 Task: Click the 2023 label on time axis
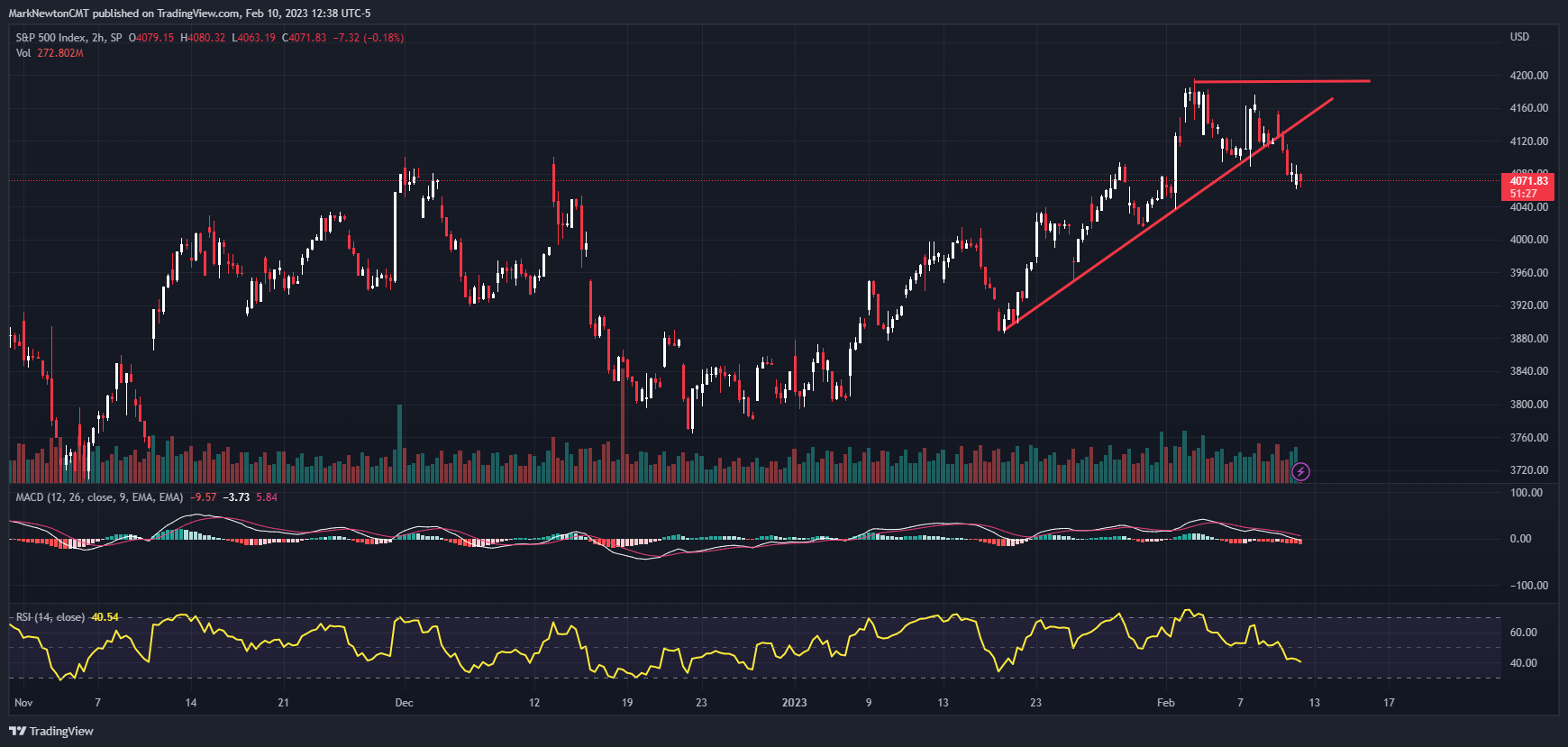tap(794, 703)
